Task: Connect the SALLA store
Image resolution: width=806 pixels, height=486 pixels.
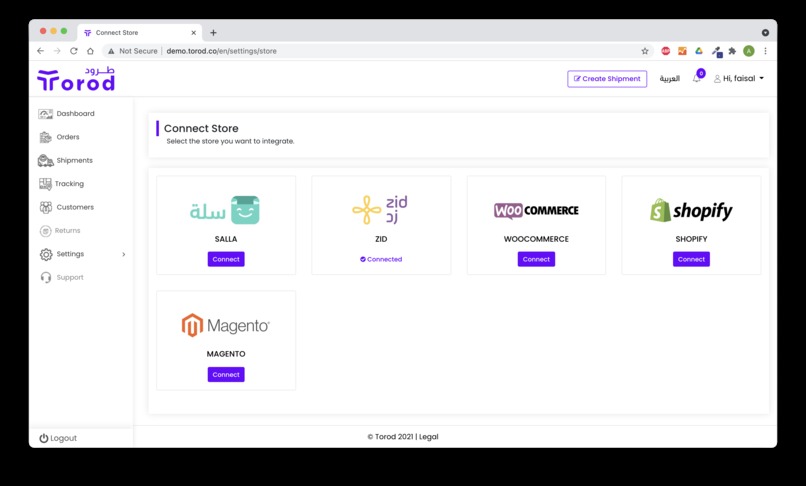Action: 226,259
